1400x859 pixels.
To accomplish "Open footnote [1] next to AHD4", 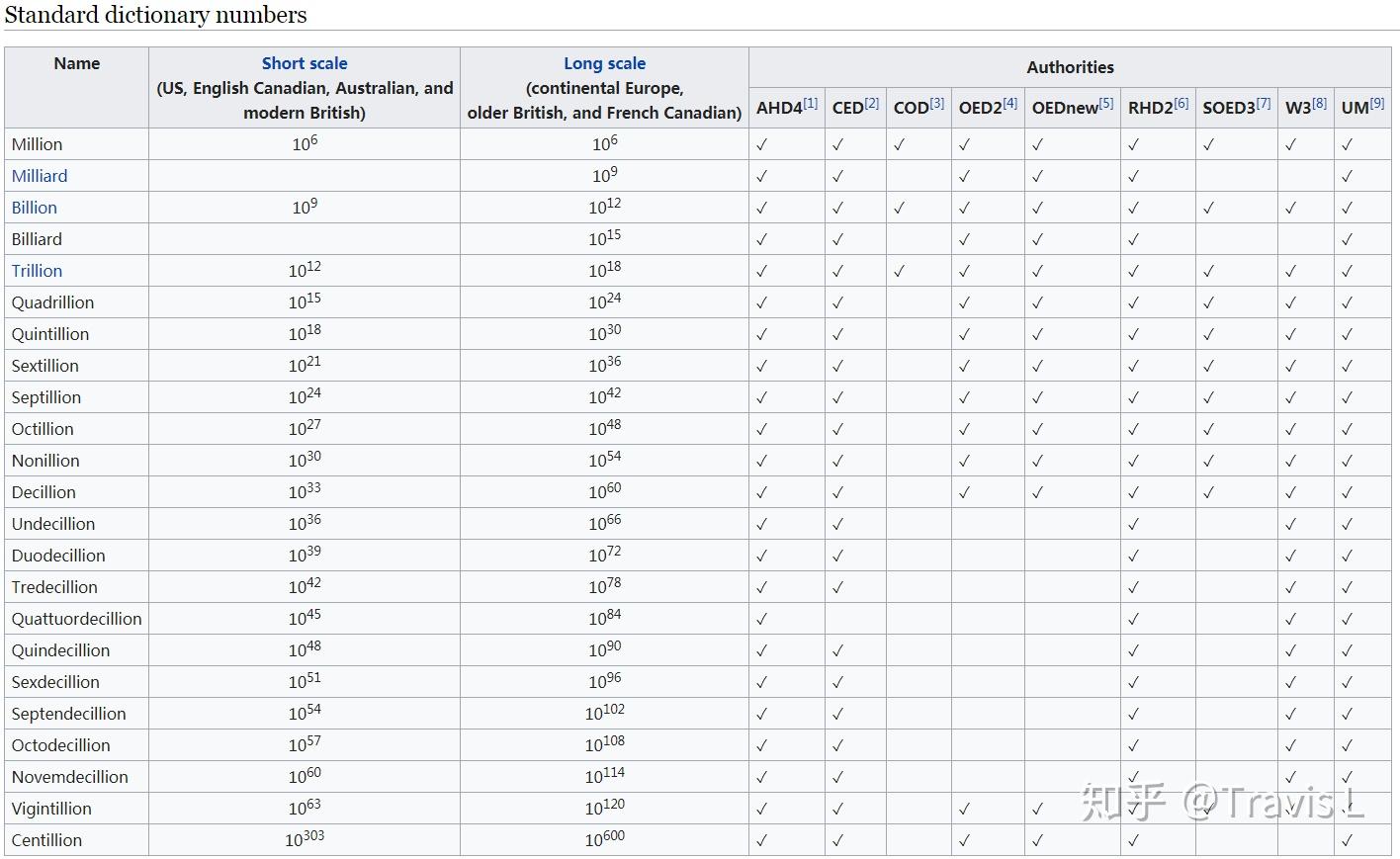I will coord(811,103).
